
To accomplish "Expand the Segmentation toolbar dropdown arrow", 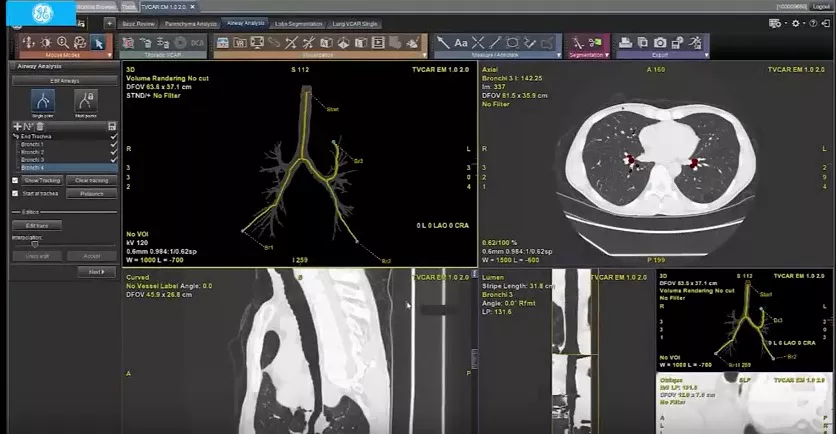I will point(607,55).
